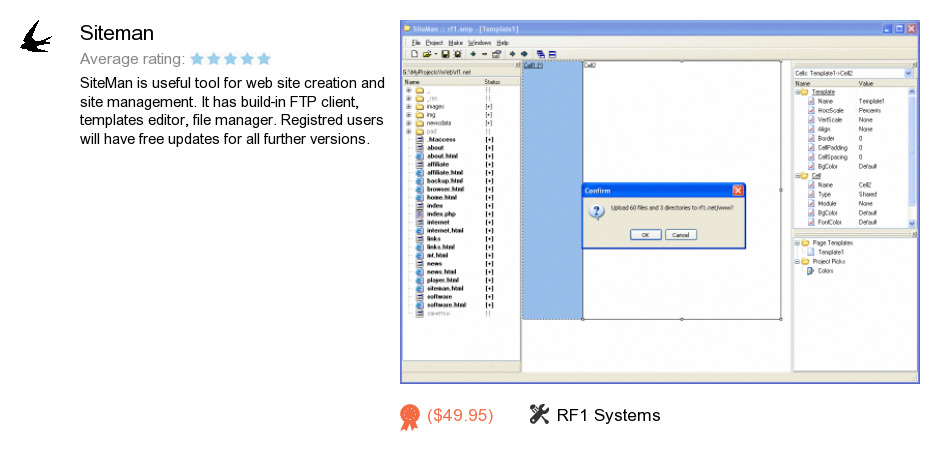This screenshot has height=461, width=940.
Task: Click the properties panel scroll up arrow
Action: 912,92
